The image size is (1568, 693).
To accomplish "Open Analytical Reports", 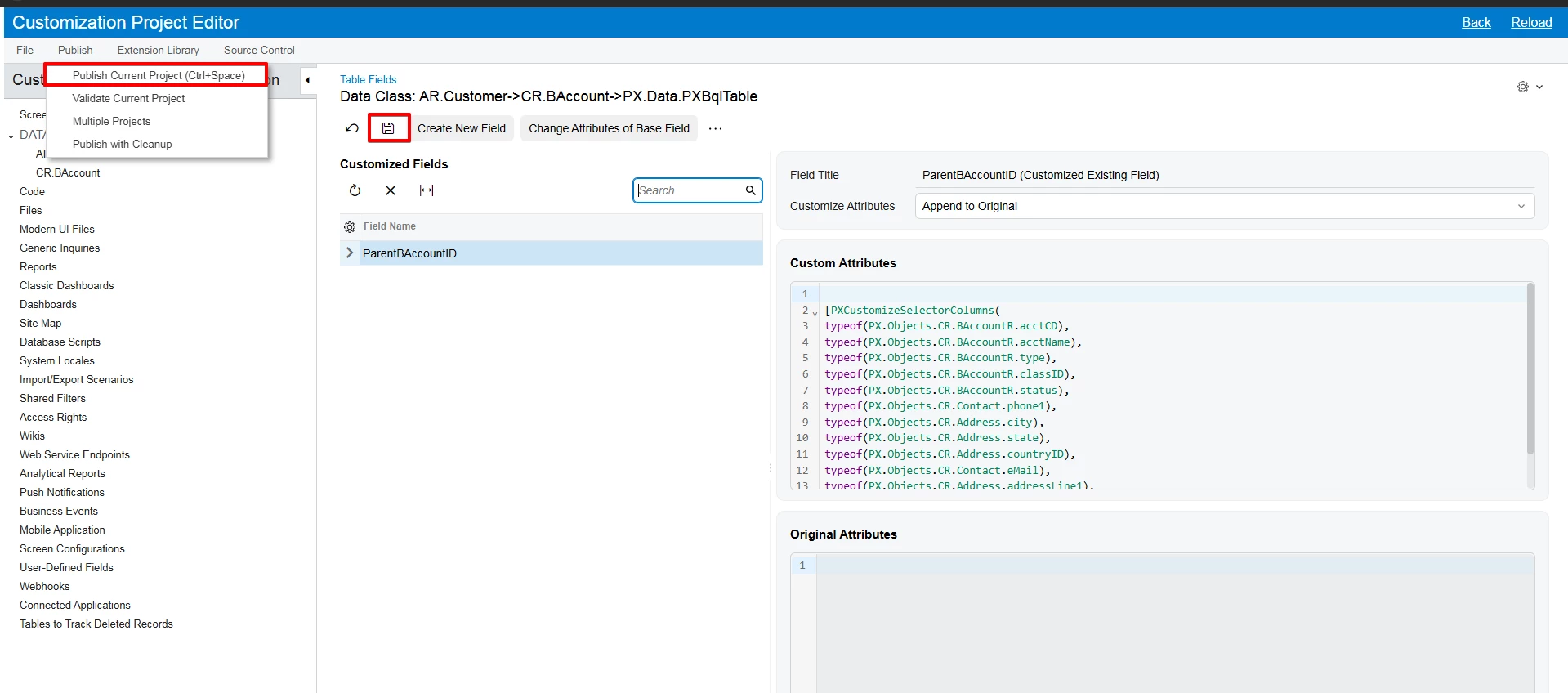I will click(x=62, y=473).
